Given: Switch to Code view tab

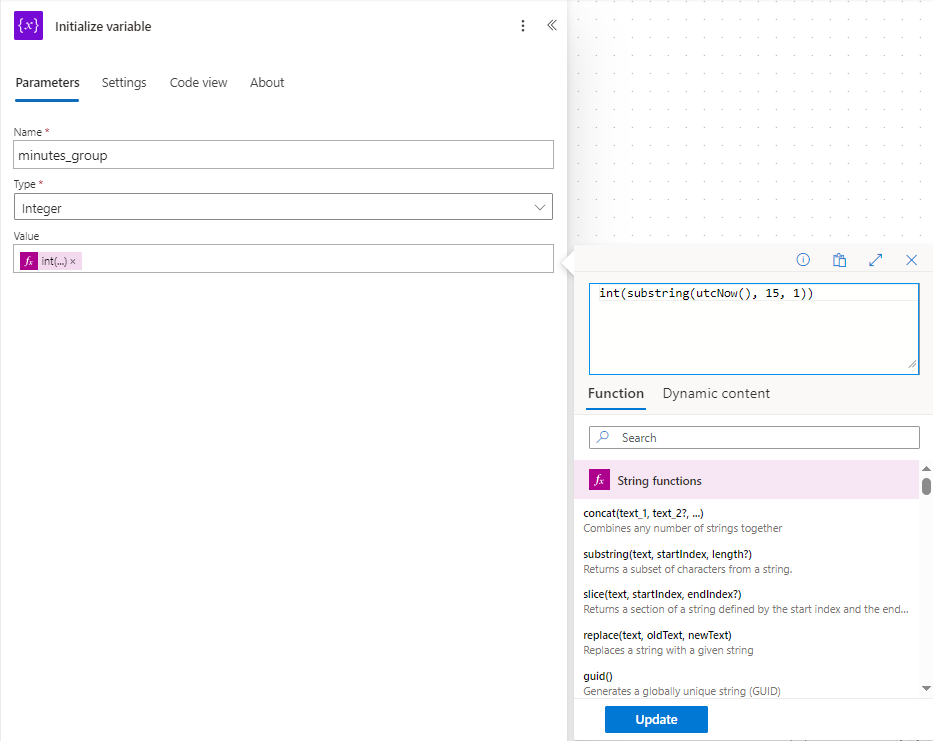Looking at the screenshot, I should coord(198,83).
